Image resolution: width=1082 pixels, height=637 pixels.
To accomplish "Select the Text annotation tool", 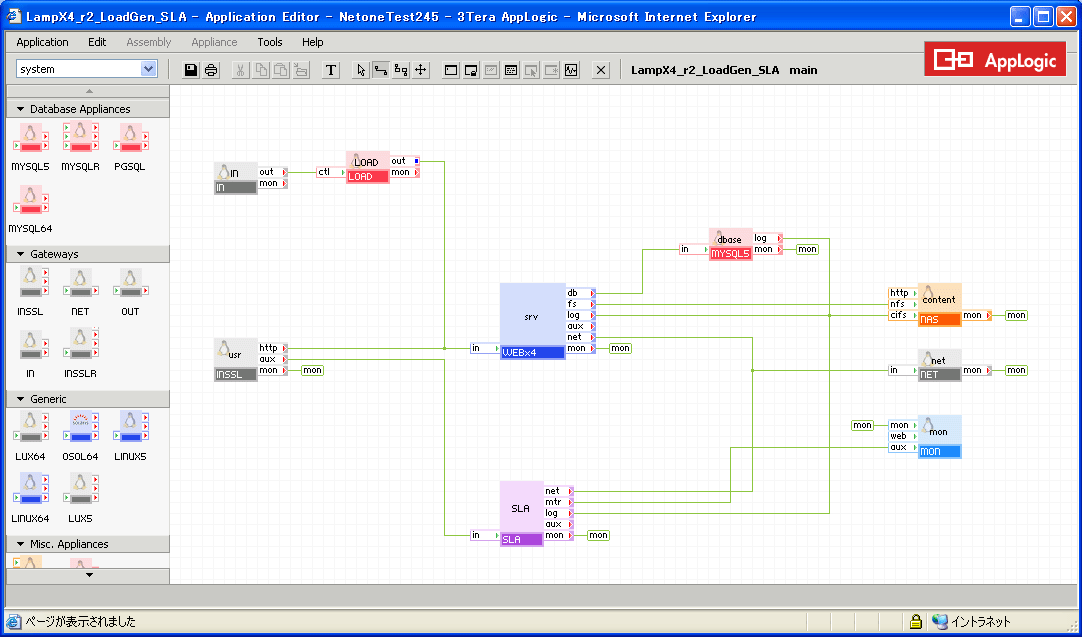I will click(331, 70).
